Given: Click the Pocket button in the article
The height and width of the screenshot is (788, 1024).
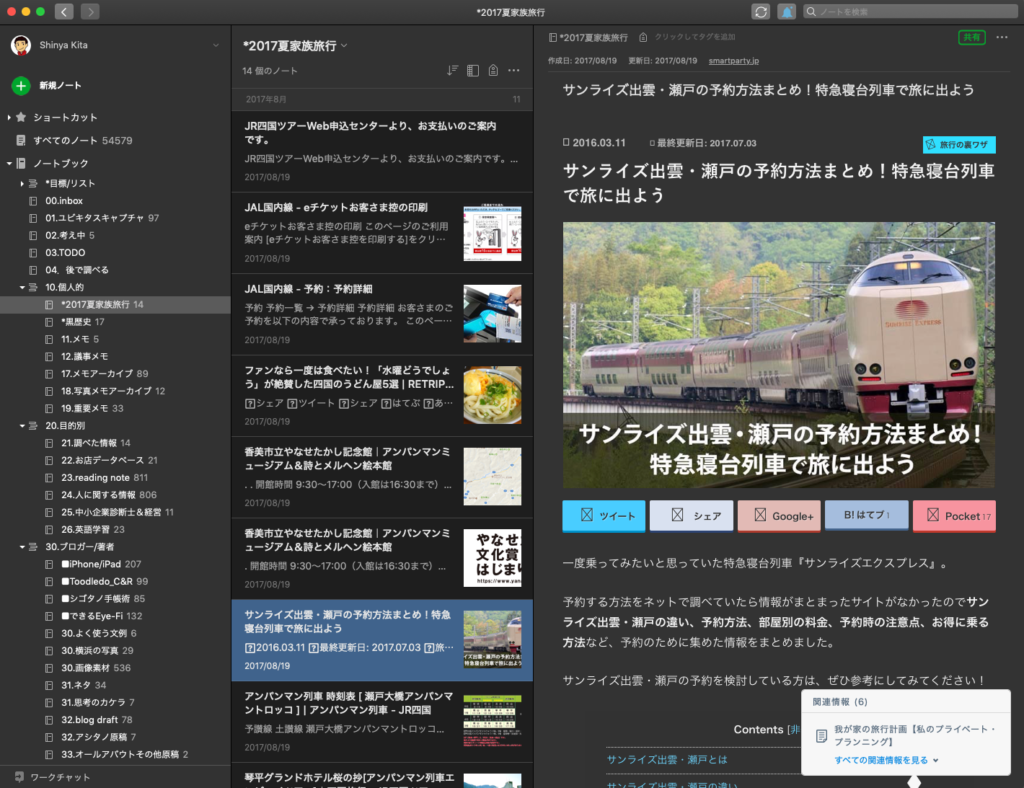Looking at the screenshot, I should 954,516.
